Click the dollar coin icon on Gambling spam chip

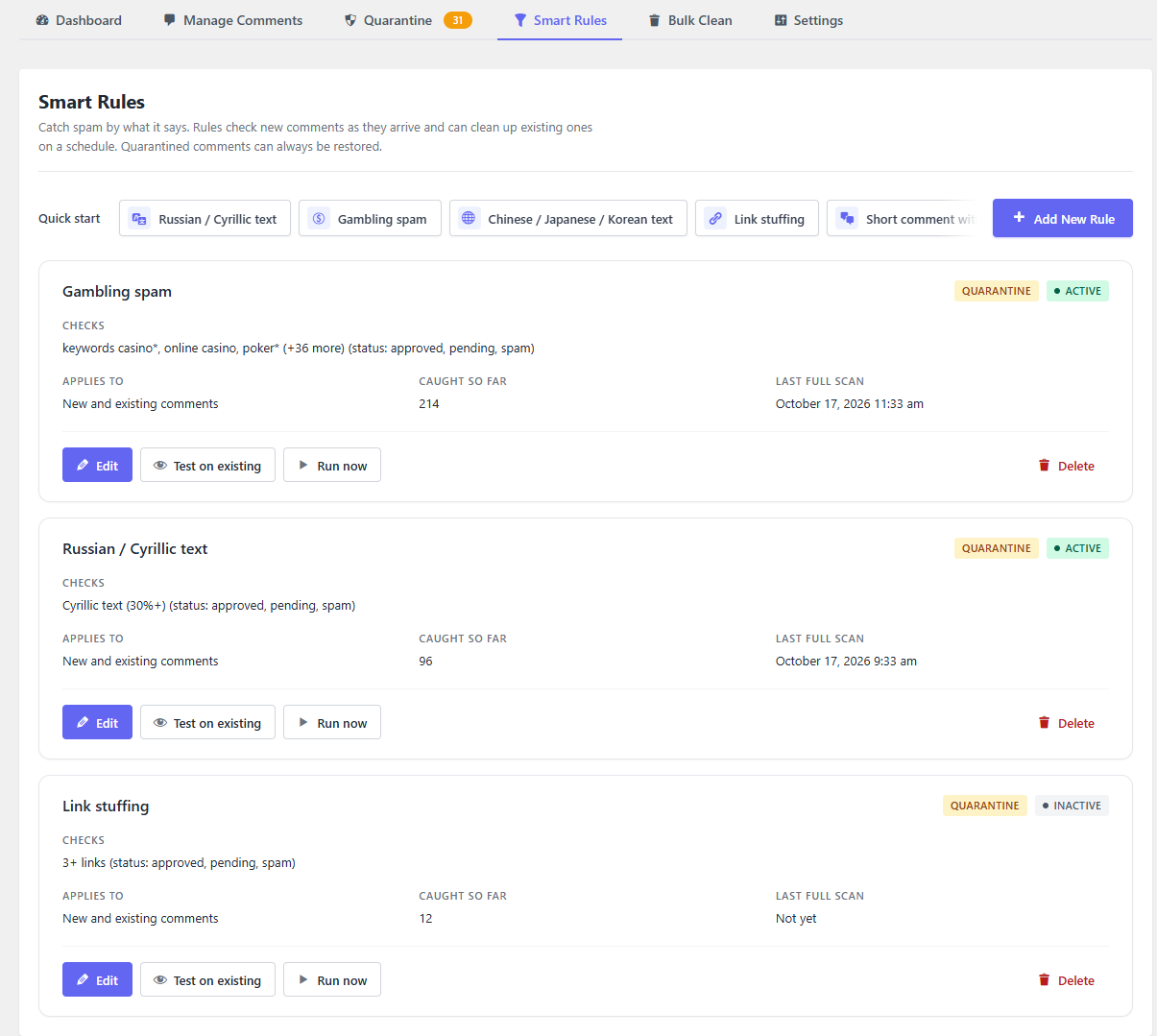319,218
